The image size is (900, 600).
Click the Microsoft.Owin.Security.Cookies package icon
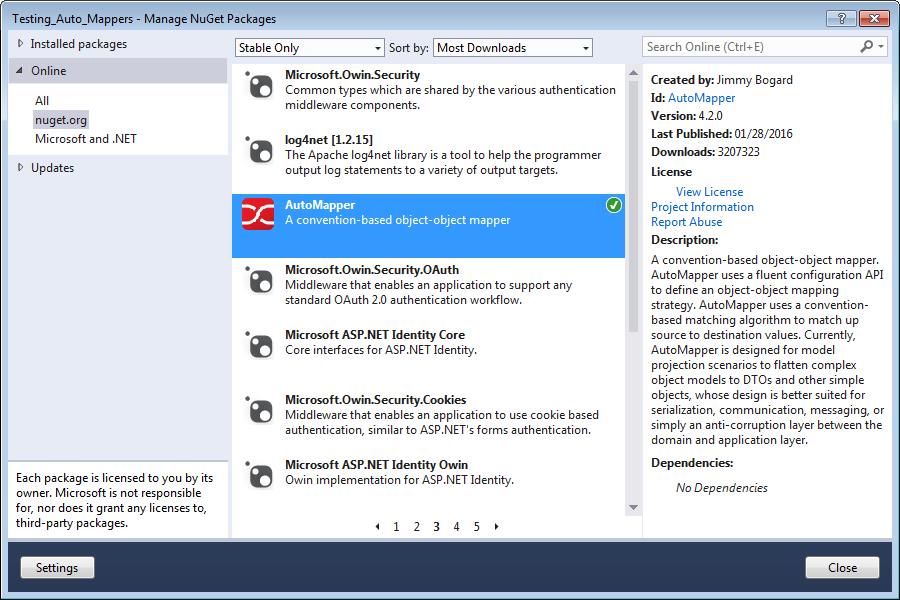(x=259, y=411)
